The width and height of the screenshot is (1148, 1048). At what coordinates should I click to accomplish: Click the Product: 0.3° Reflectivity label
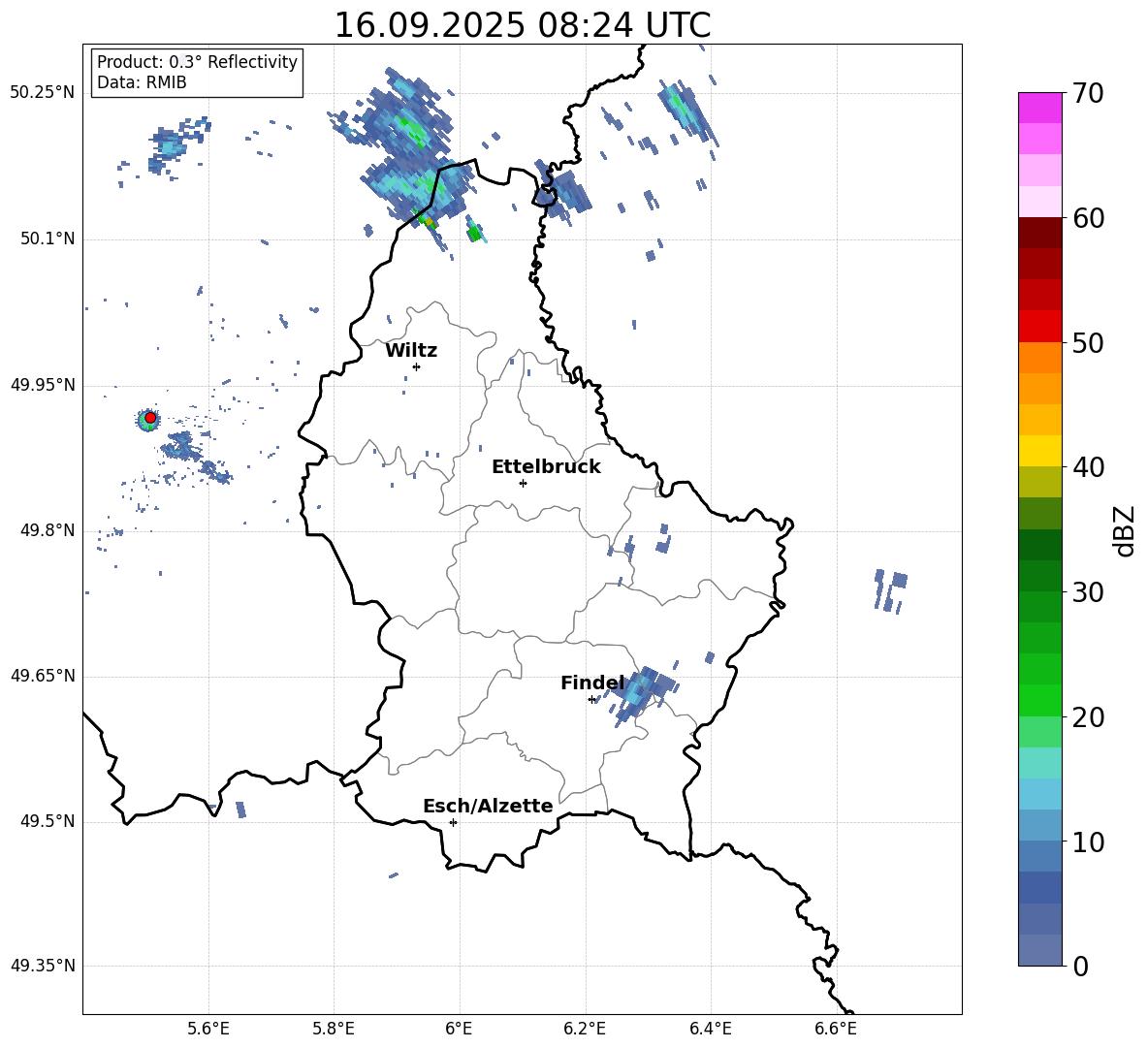[197, 62]
